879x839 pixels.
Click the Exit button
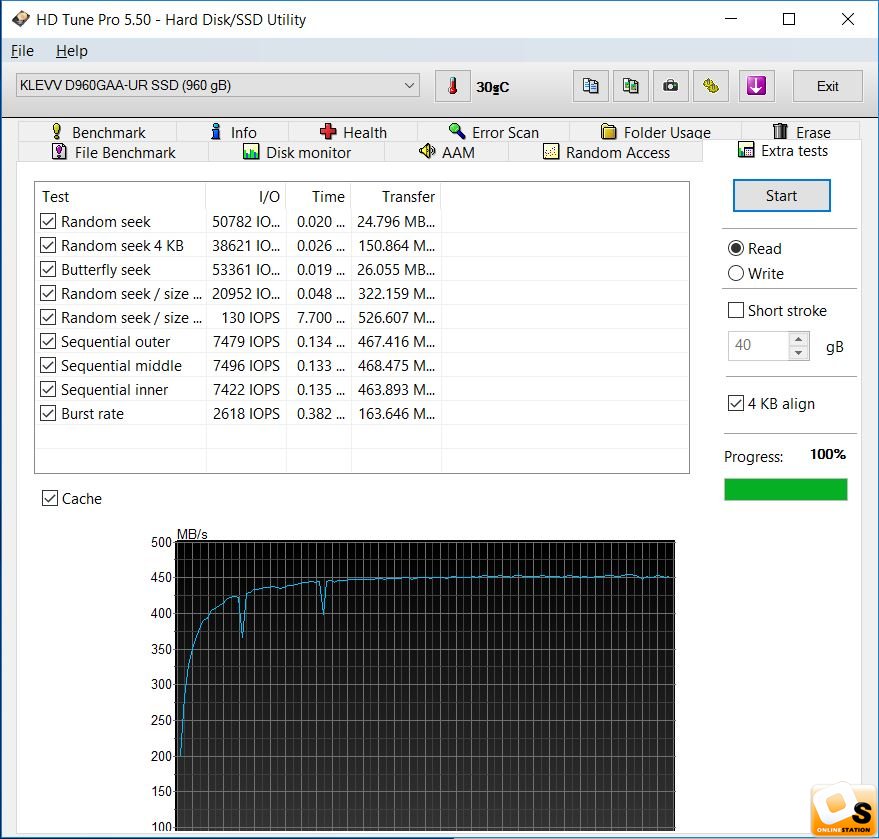[x=827, y=86]
